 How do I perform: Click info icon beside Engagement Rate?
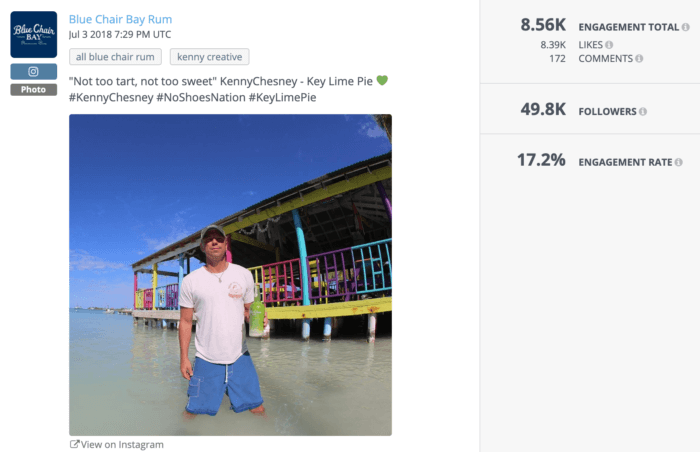click(679, 162)
